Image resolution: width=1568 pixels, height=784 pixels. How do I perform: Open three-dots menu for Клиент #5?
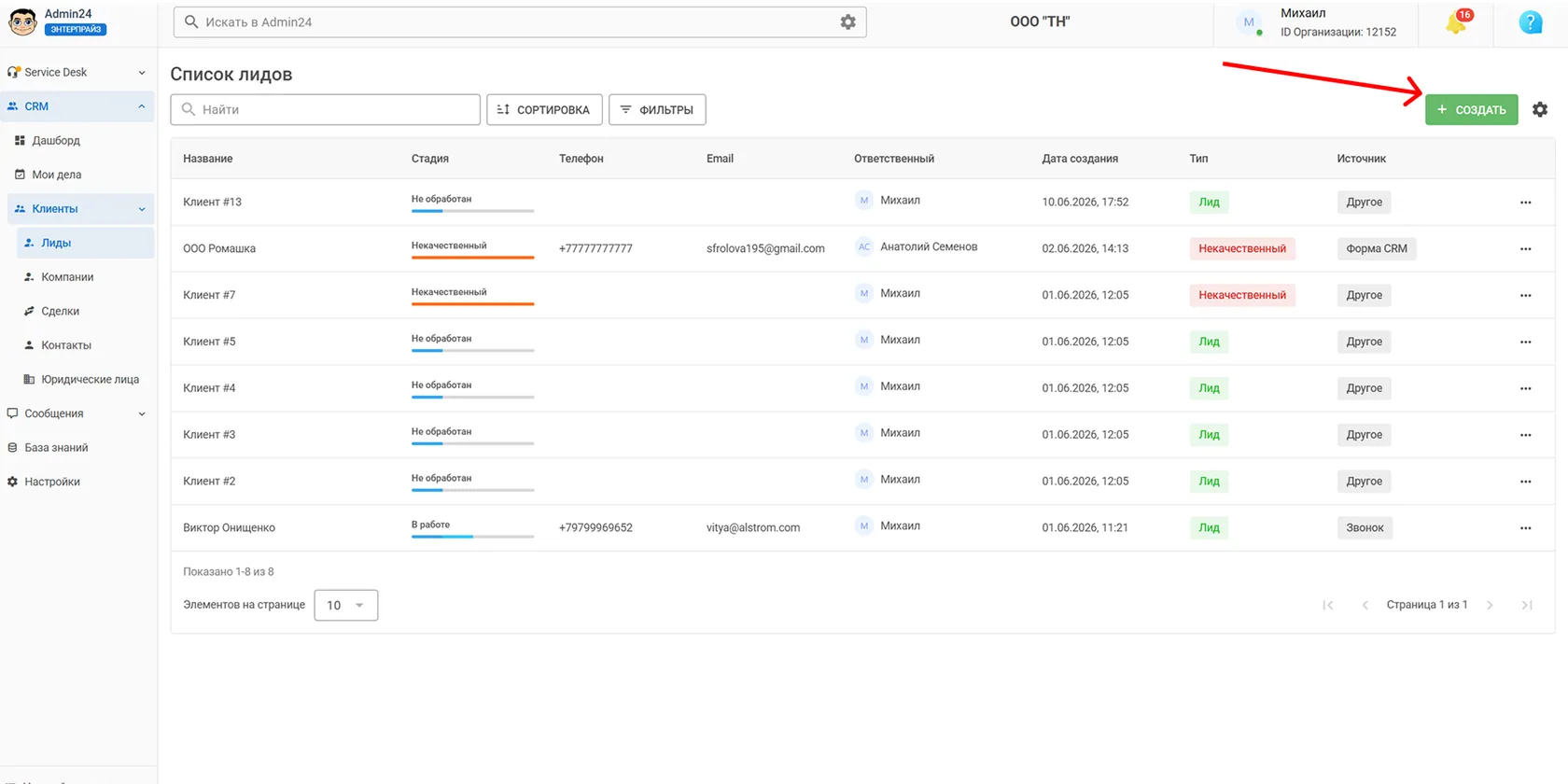coord(1525,342)
